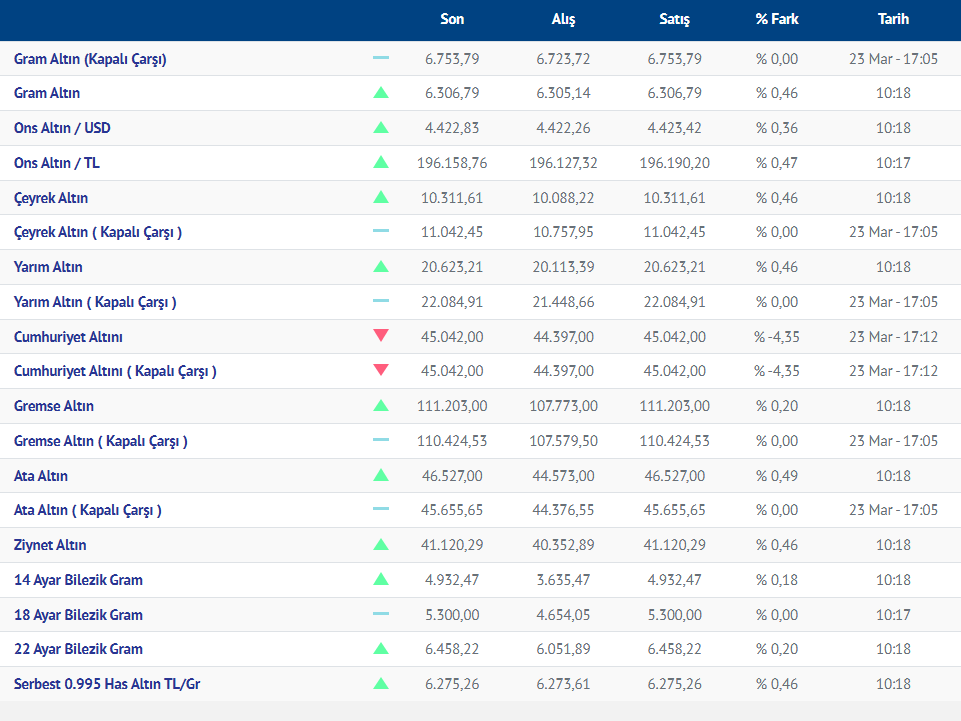Click the flat dash icon for Gram Altın (Kapalı Çarşı)
The image size is (961, 721).
pyautogui.click(x=380, y=59)
